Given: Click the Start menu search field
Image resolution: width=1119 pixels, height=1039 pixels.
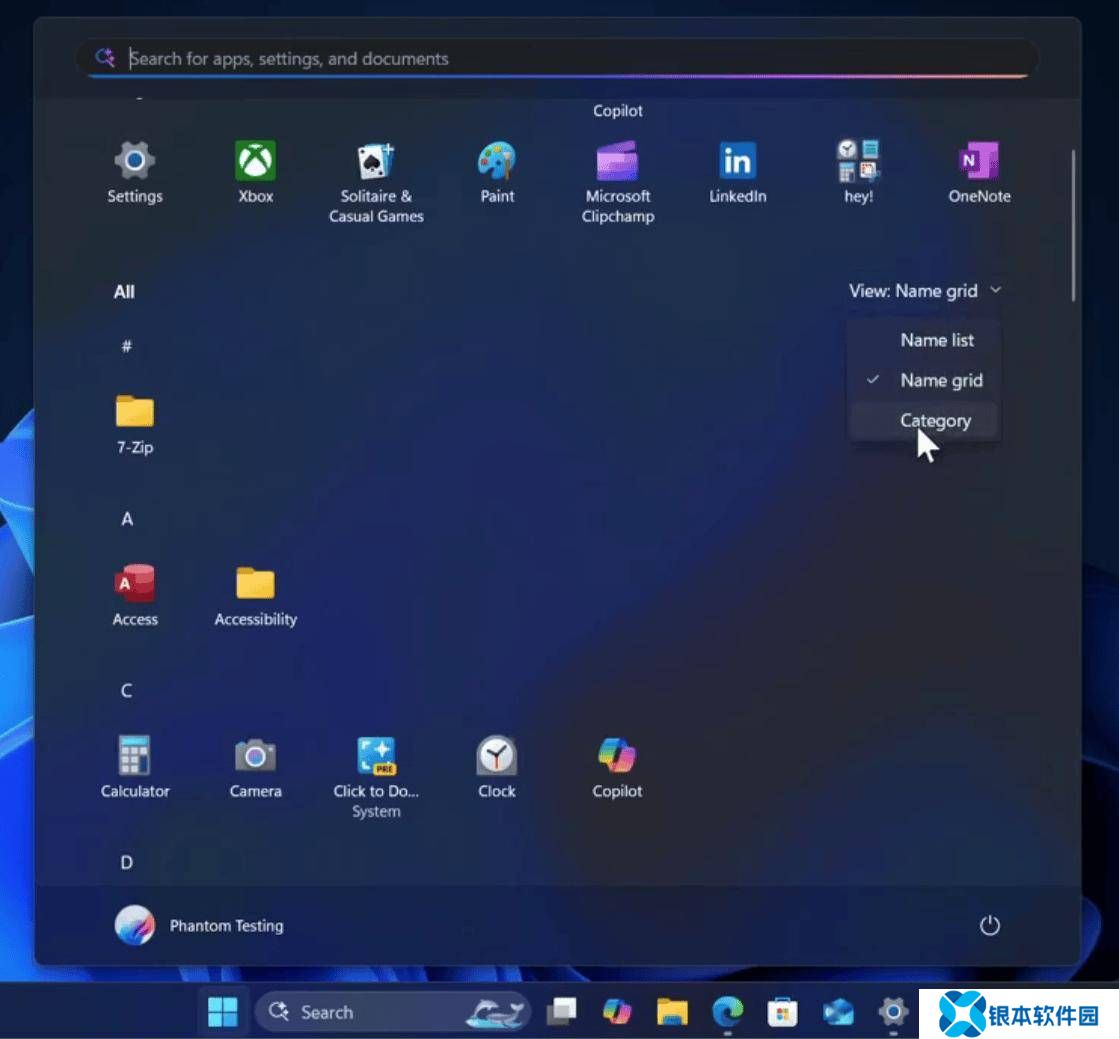Looking at the screenshot, I should [557, 59].
